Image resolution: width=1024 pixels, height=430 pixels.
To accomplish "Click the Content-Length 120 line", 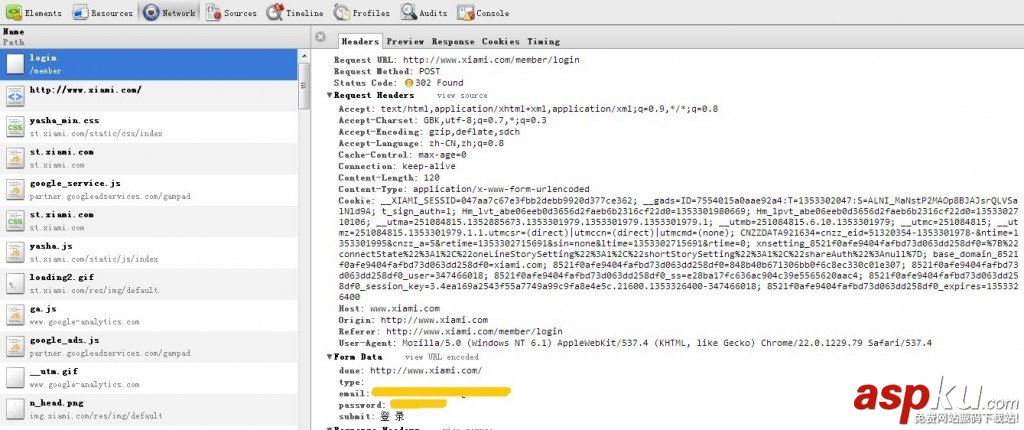I will [x=389, y=177].
